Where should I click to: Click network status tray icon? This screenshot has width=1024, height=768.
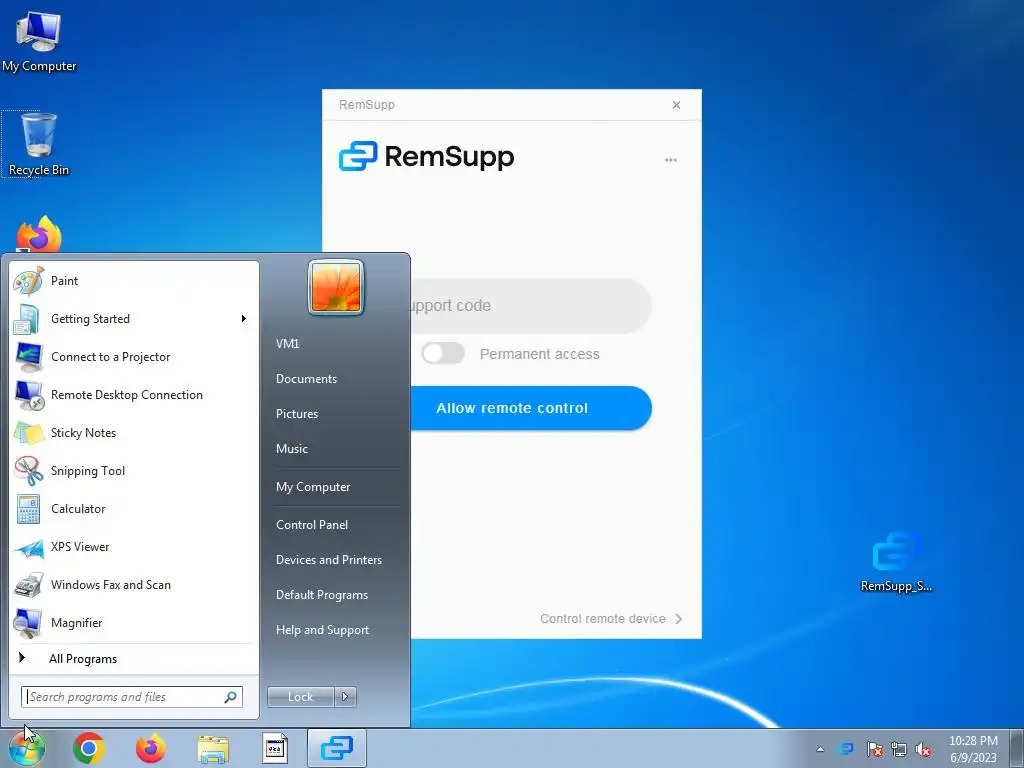[x=899, y=749]
